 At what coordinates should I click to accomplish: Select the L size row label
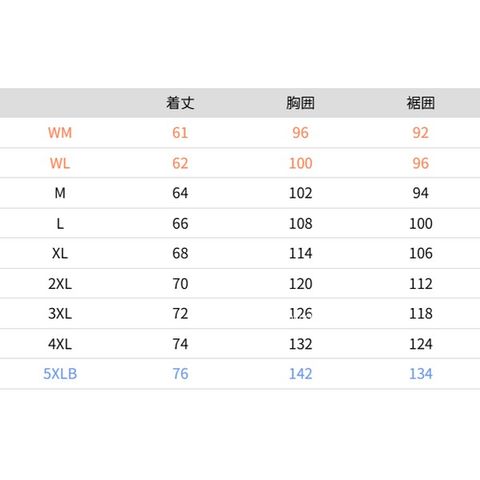pos(60,223)
